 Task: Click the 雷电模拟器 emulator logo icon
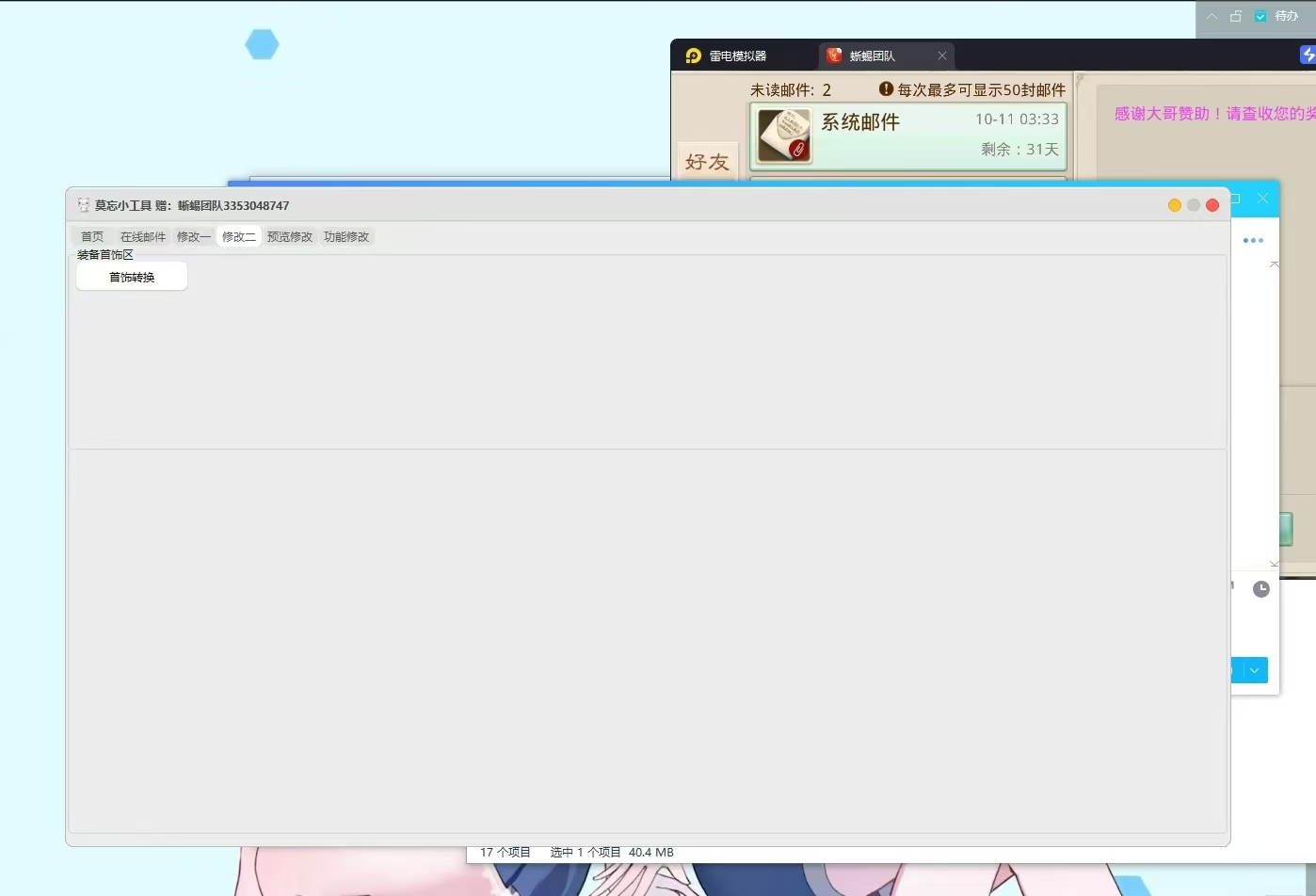pos(694,56)
